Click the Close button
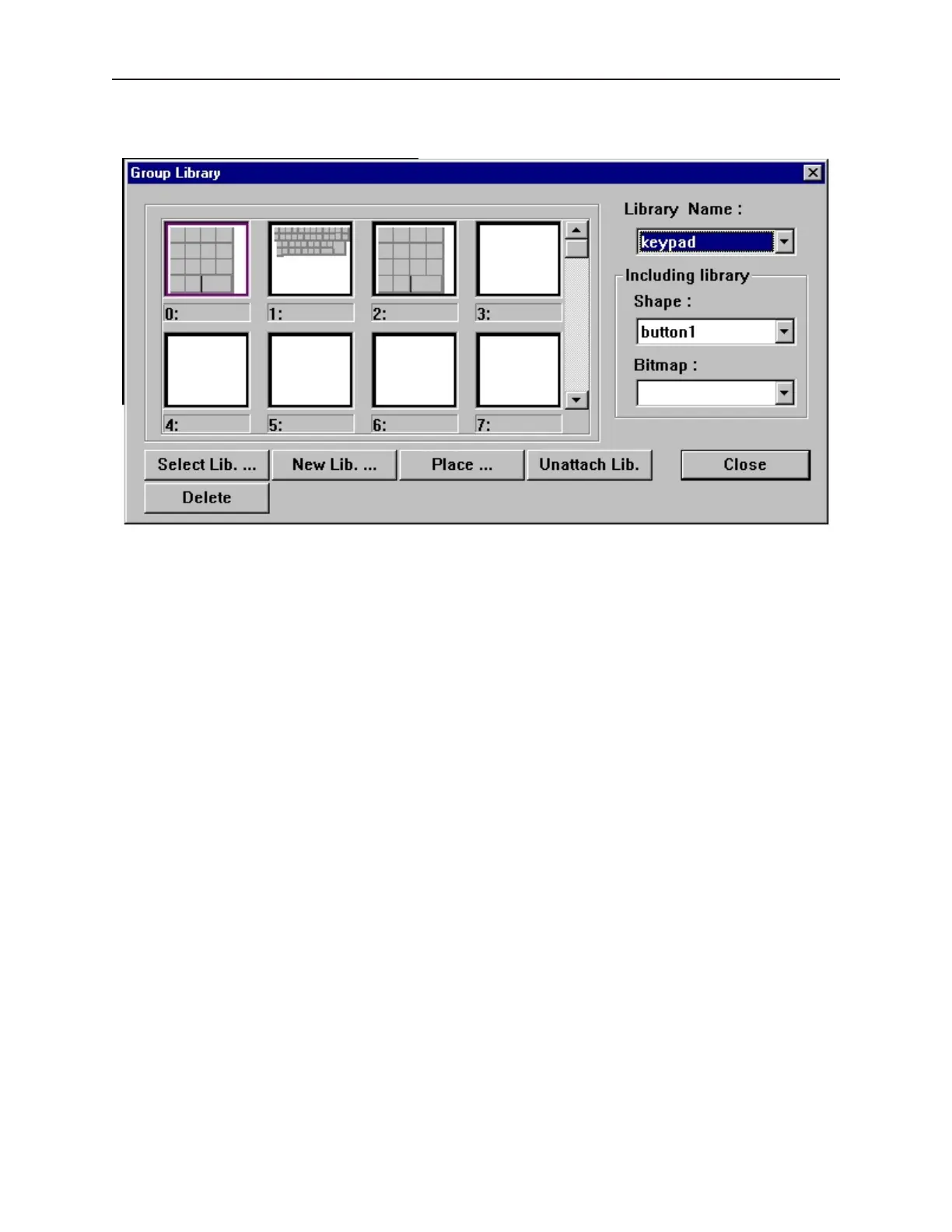952x1232 pixels. pos(745,465)
